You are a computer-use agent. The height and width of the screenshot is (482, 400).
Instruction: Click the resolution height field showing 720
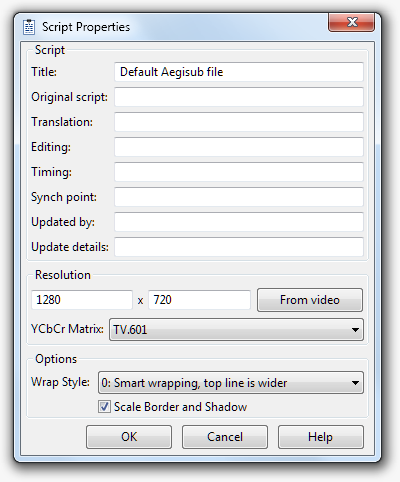pyautogui.click(x=199, y=300)
